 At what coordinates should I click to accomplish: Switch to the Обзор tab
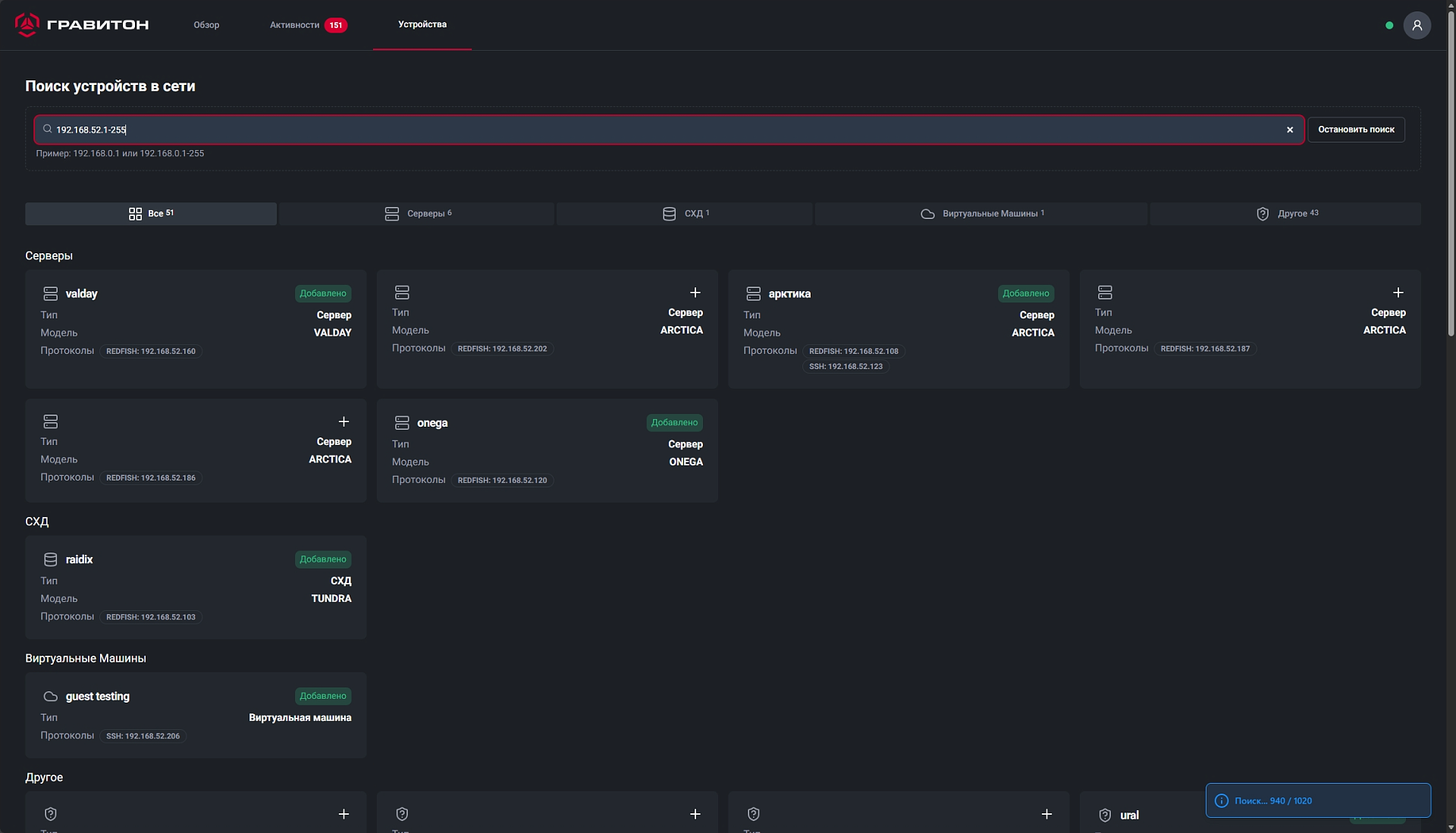(x=206, y=25)
